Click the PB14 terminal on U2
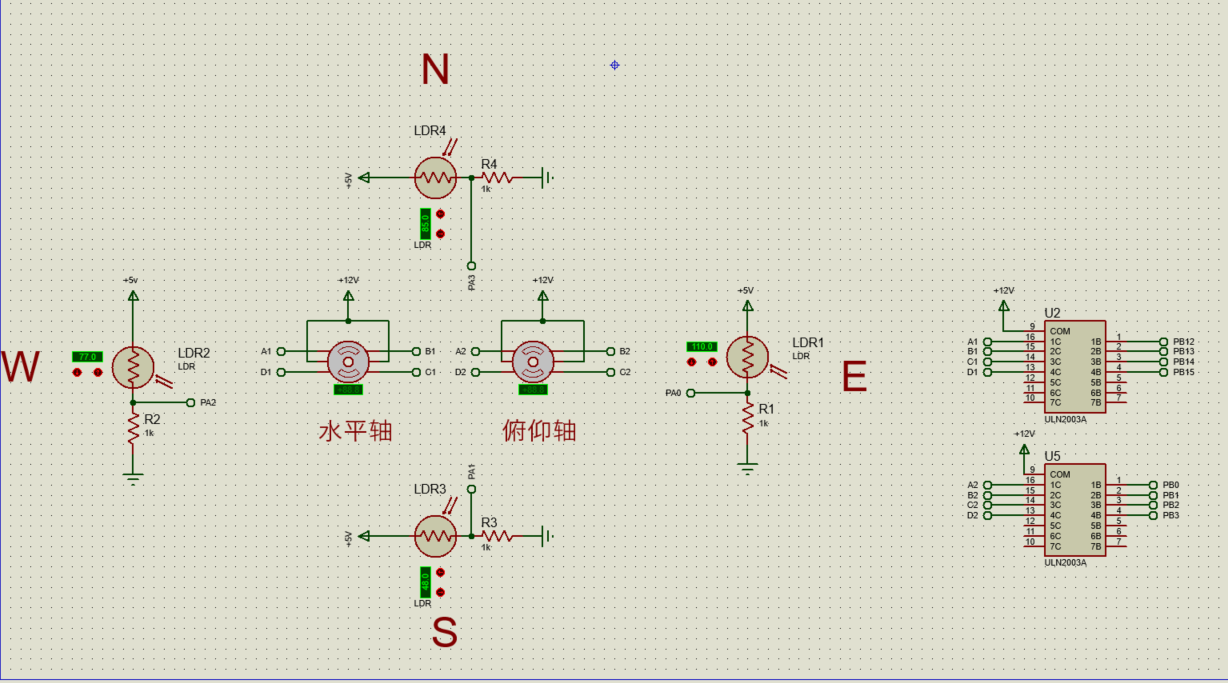1228x683 pixels. pos(1163,362)
